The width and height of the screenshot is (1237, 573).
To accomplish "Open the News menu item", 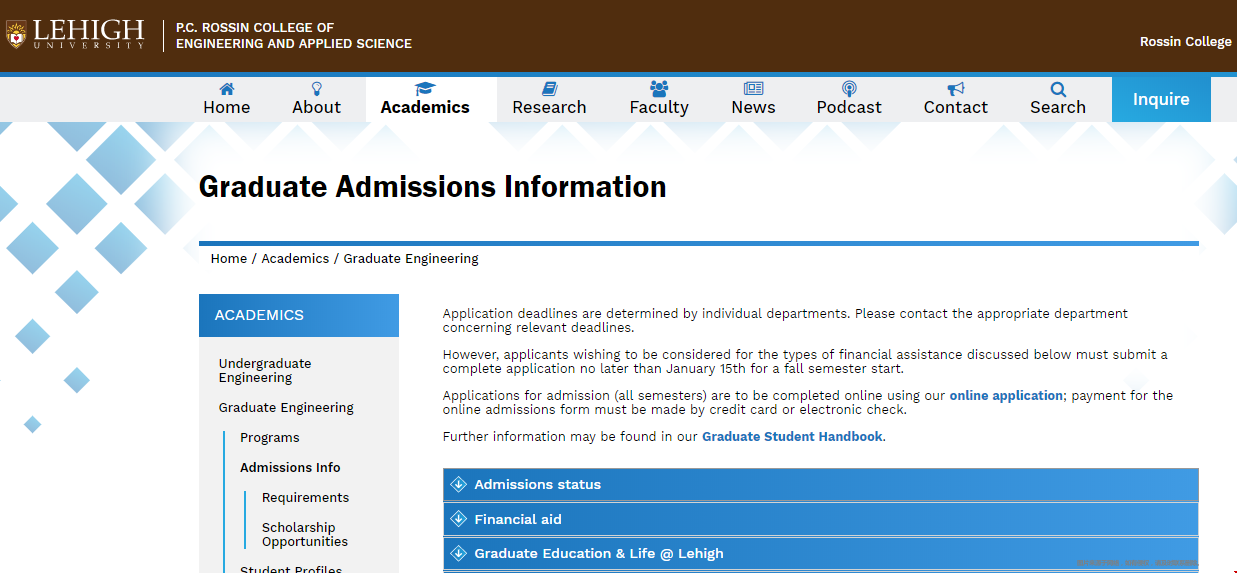I will (753, 107).
